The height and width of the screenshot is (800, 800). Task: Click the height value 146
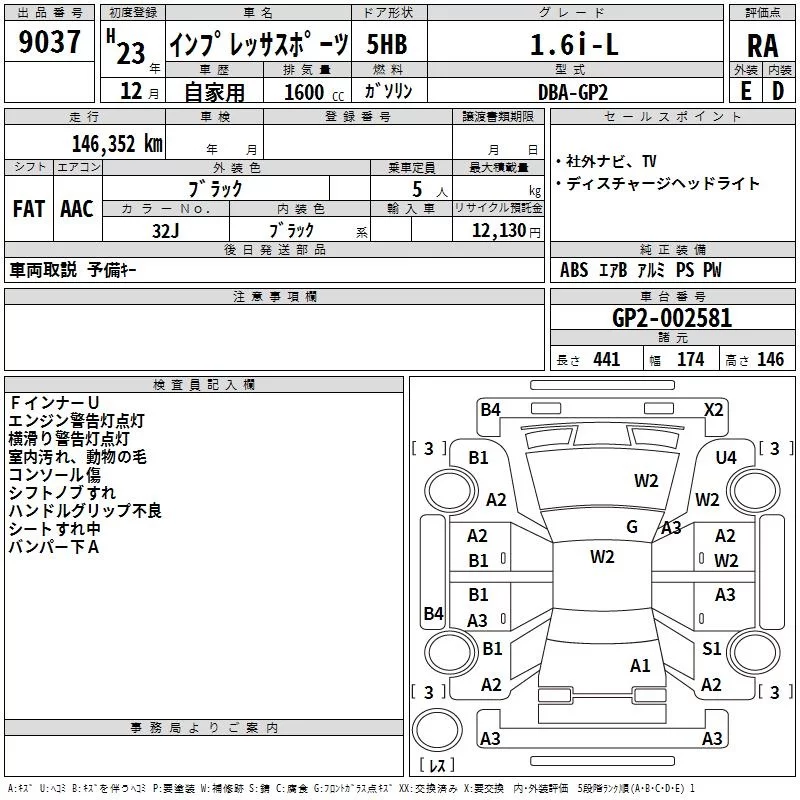pyautogui.click(x=770, y=360)
